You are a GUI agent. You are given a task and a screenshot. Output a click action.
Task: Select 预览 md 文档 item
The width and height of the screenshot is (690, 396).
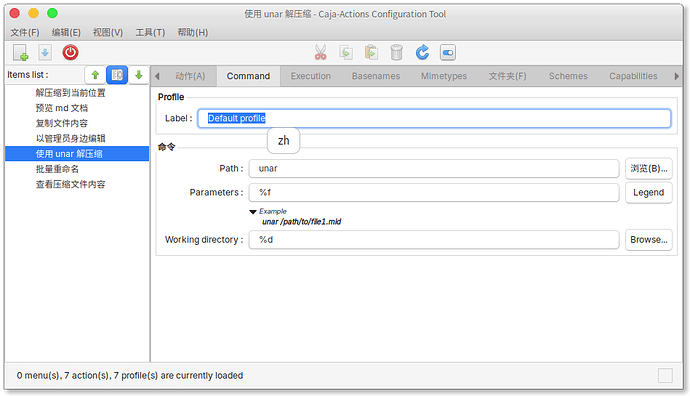77,108
